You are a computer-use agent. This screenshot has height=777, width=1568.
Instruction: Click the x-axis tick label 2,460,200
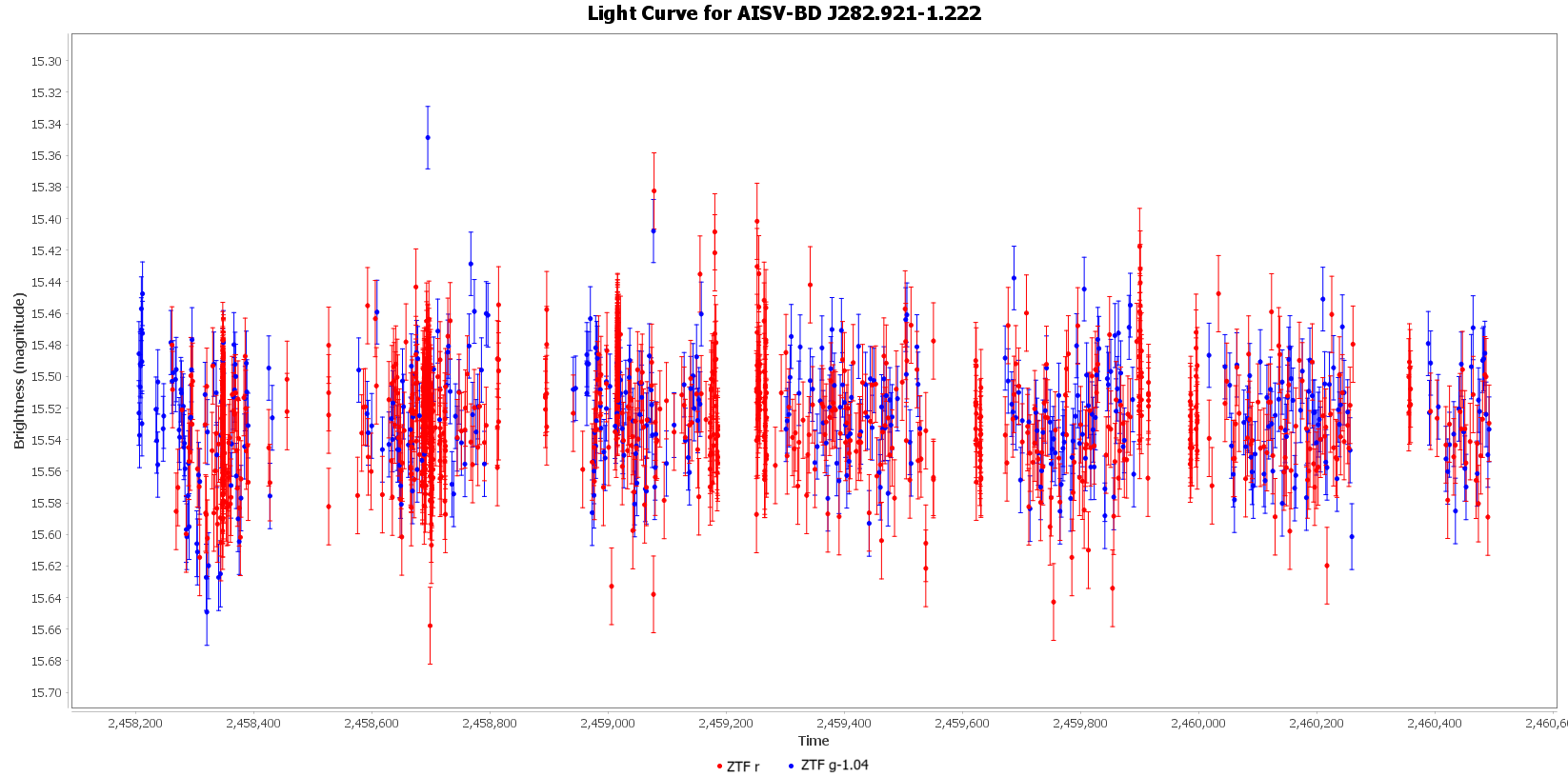tap(1317, 724)
